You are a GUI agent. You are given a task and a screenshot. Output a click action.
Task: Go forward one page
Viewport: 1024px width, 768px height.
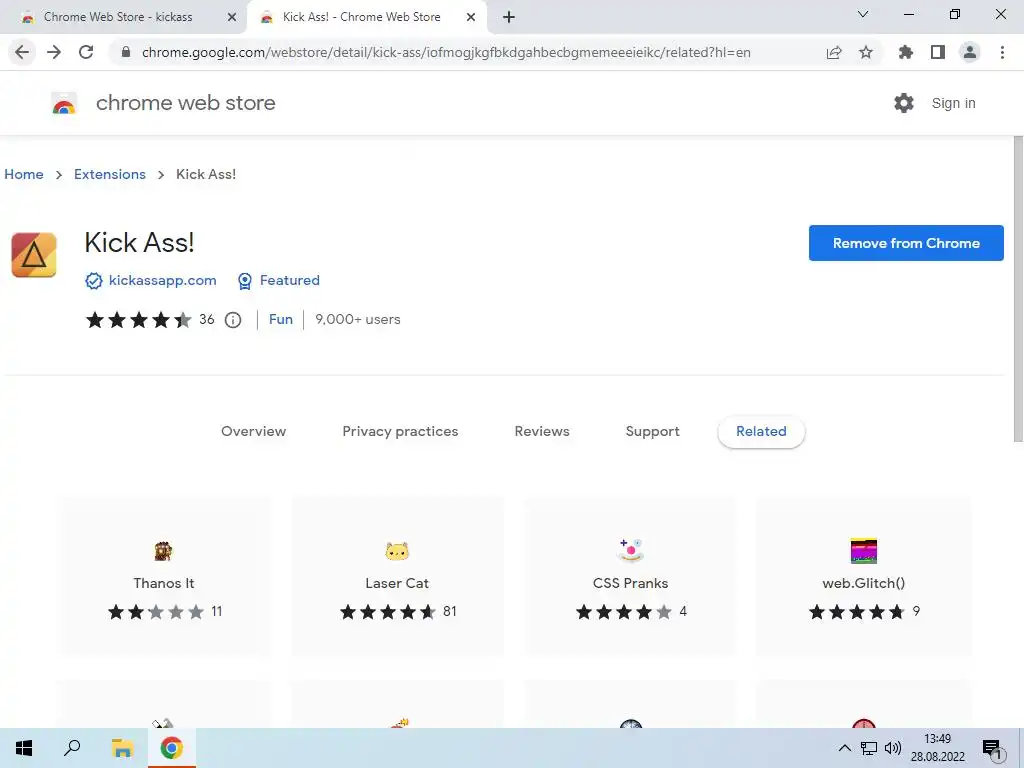[x=54, y=52]
